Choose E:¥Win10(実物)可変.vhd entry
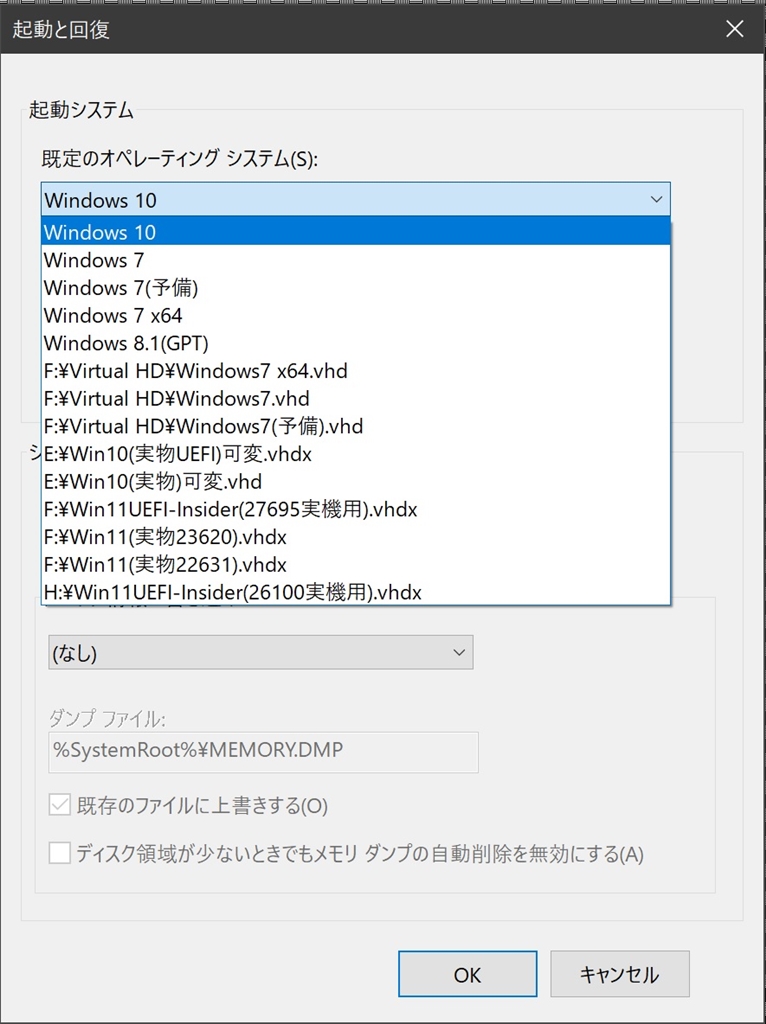This screenshot has height=1024, width=766. coord(355,482)
